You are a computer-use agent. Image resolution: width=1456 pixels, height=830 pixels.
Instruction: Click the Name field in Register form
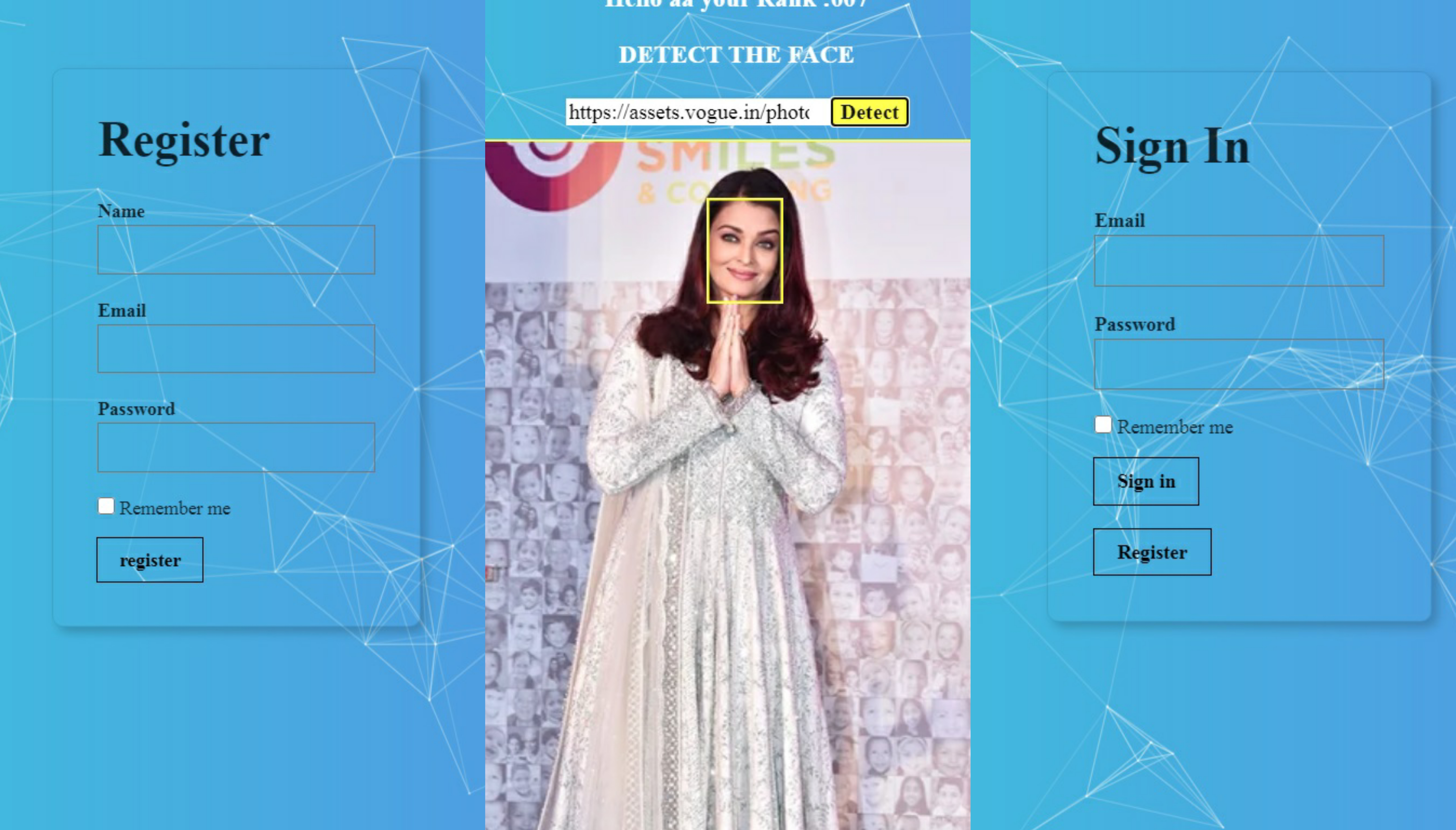pos(236,250)
